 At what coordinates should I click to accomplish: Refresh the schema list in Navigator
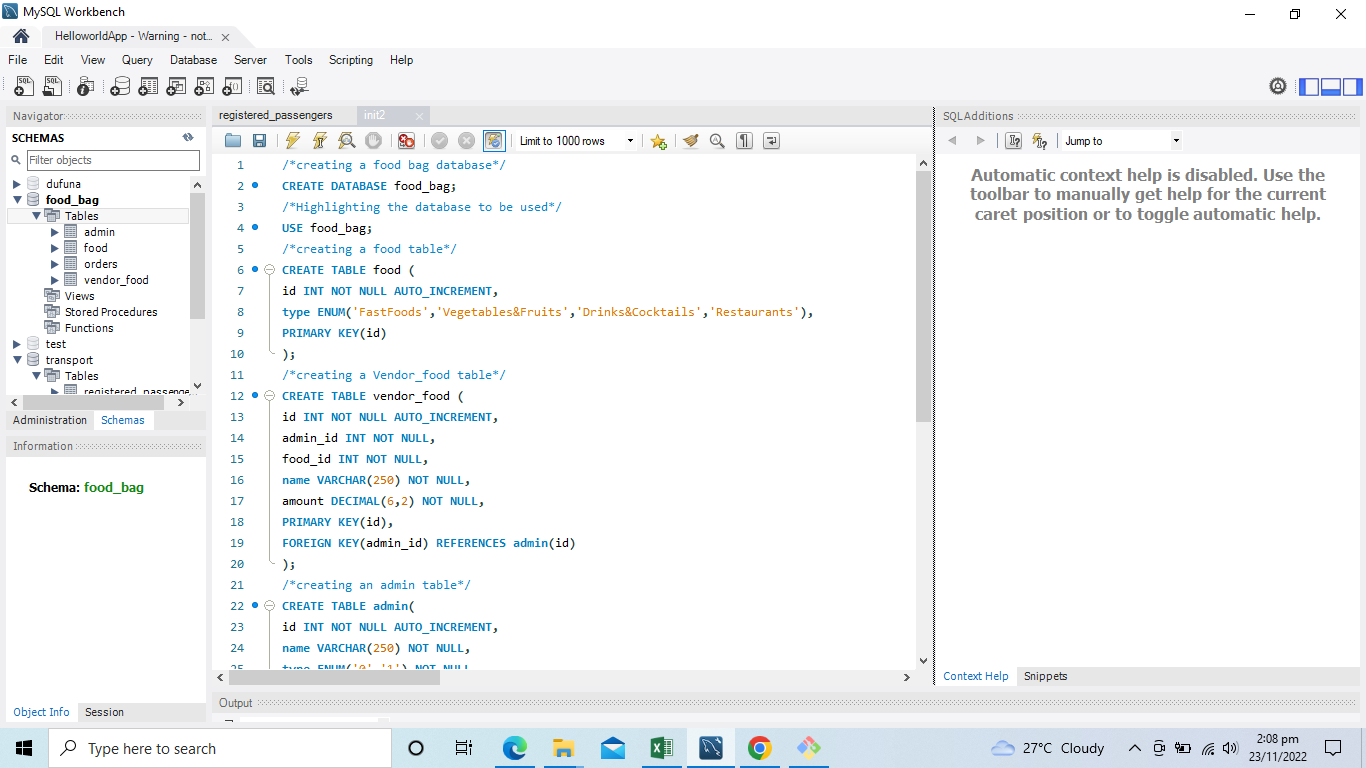(x=187, y=137)
